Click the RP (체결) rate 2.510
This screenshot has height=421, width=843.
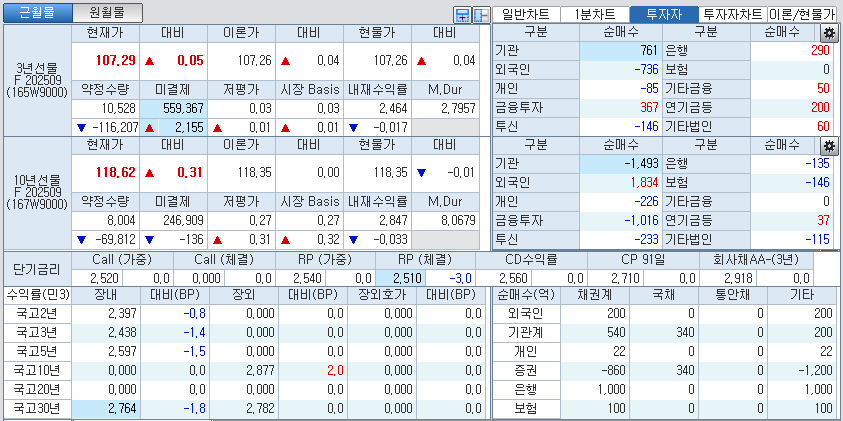coord(402,279)
